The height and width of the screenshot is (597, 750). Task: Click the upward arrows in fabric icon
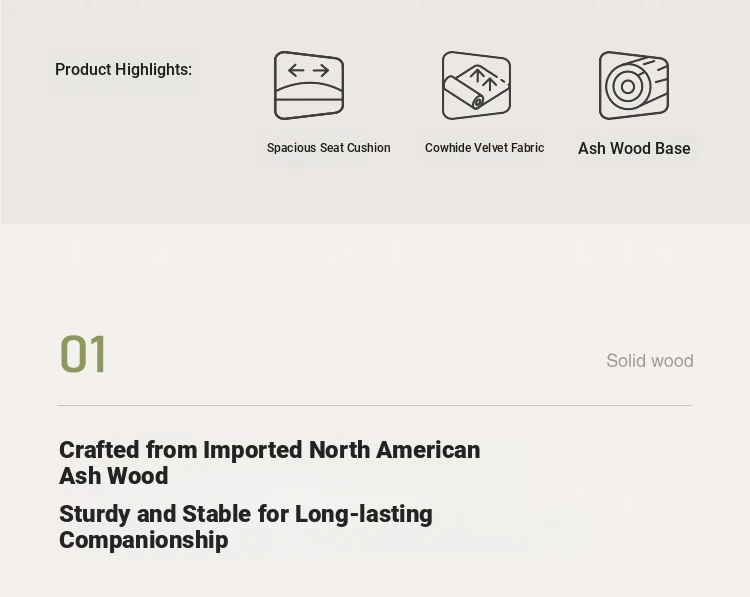[483, 79]
